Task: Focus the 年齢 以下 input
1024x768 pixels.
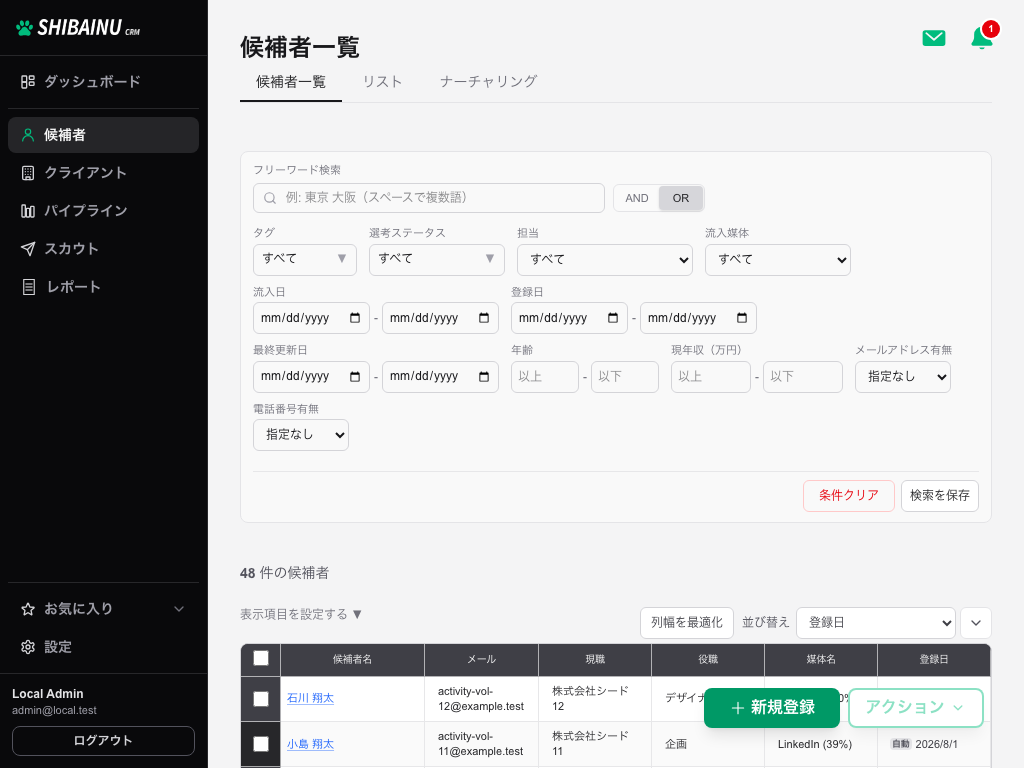Action: click(624, 377)
